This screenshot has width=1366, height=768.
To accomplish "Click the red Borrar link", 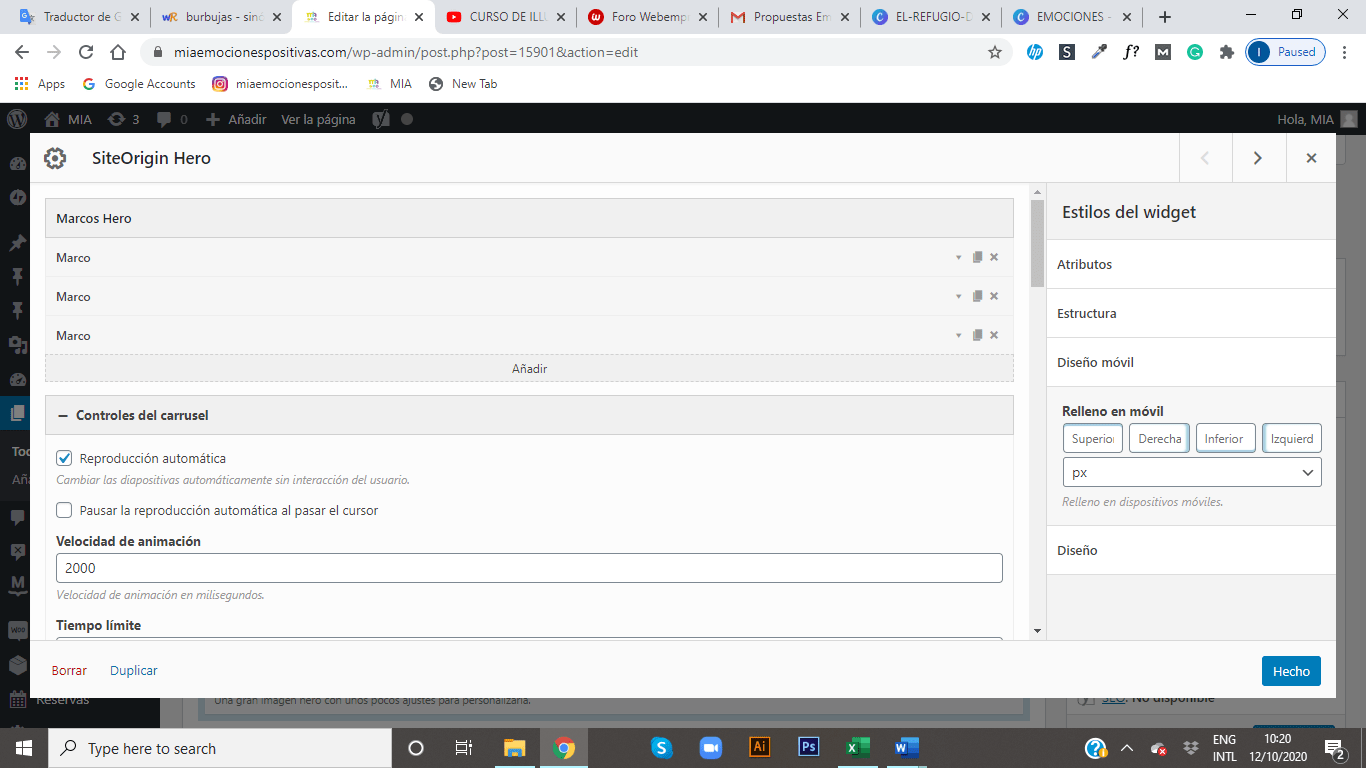I will [69, 671].
